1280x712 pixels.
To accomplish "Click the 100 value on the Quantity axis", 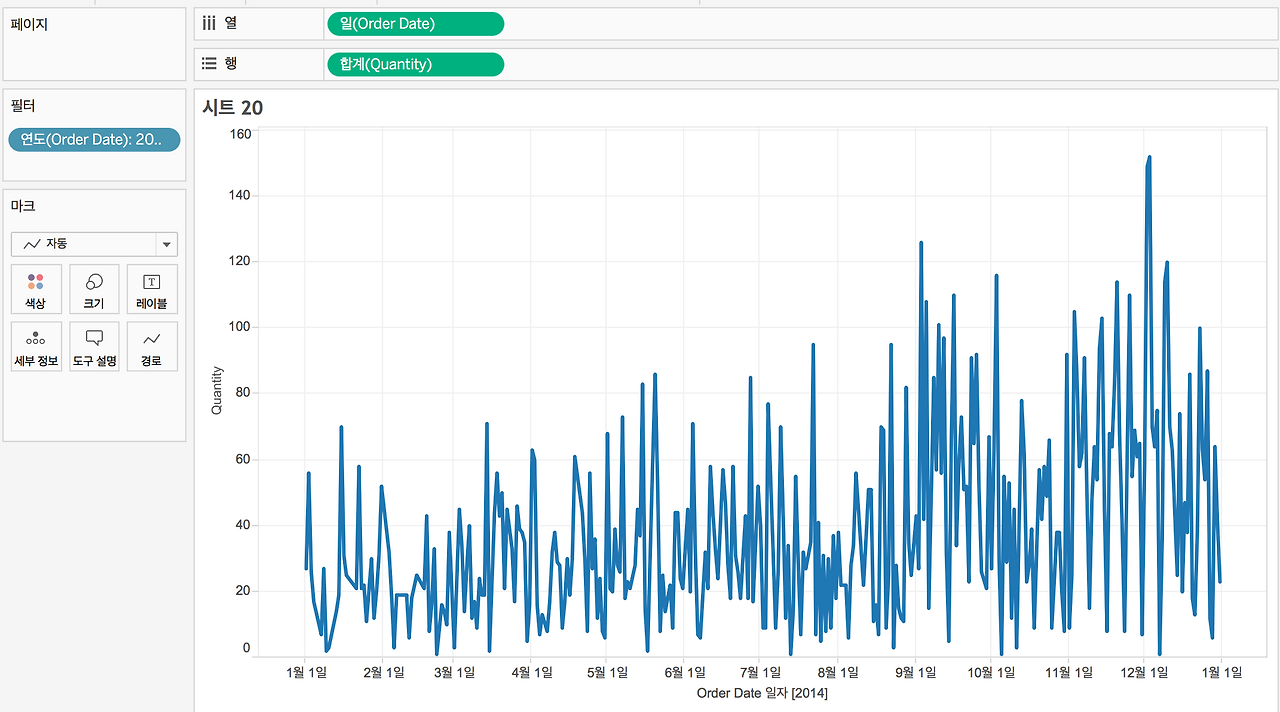I will click(240, 327).
